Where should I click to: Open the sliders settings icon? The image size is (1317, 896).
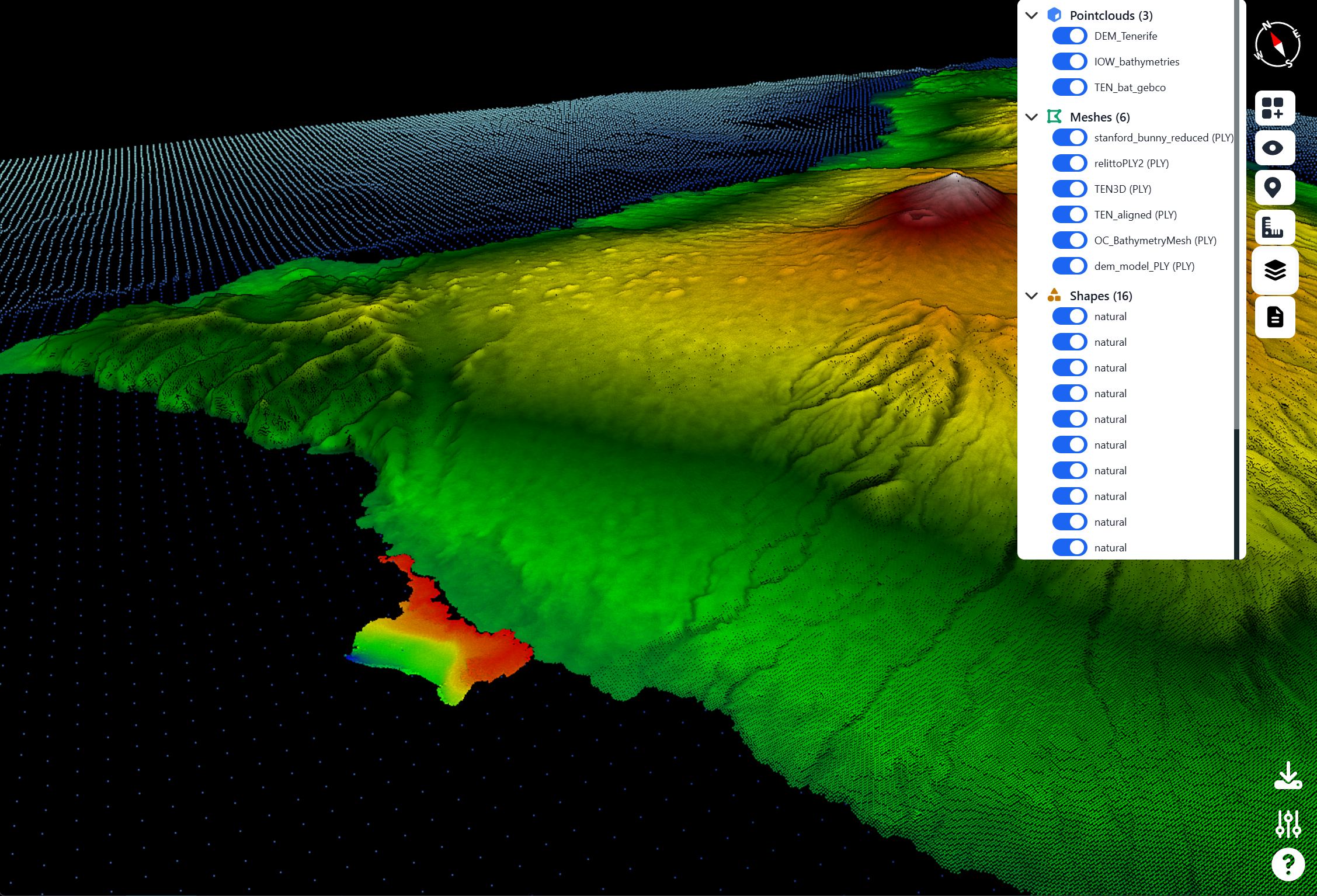point(1288,824)
